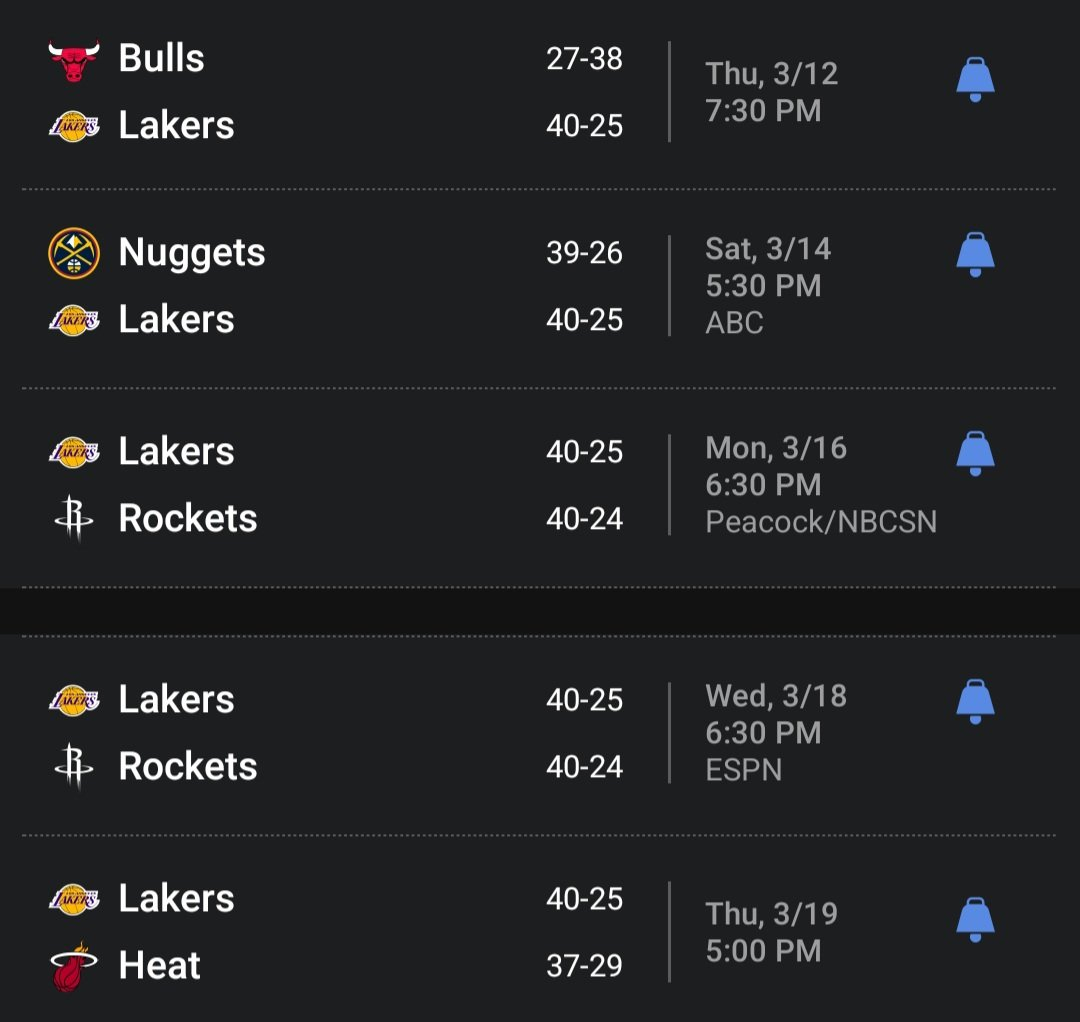Click Rockets logo in the Mon 3/16 matchup

[x=74, y=518]
